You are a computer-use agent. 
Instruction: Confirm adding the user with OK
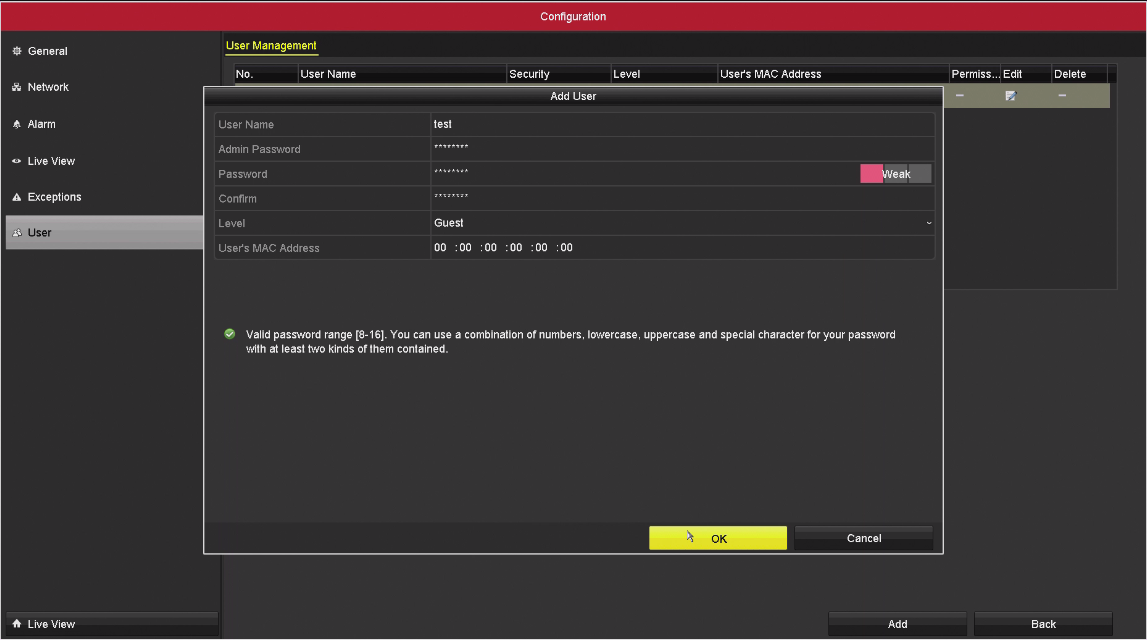pyautogui.click(x=718, y=538)
